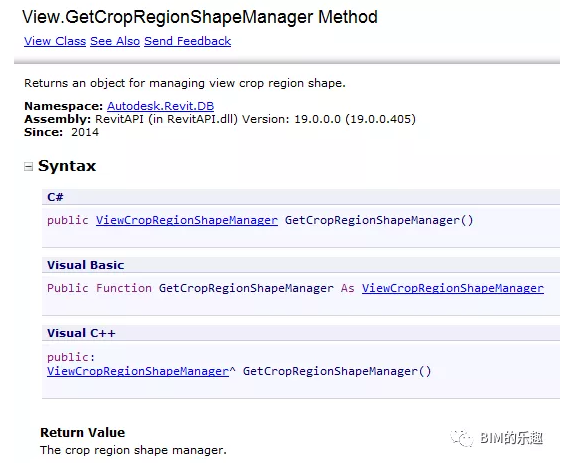Image resolution: width=566 pixels, height=464 pixels.
Task: Click the Visual Basic language header bar
Action: (301, 265)
